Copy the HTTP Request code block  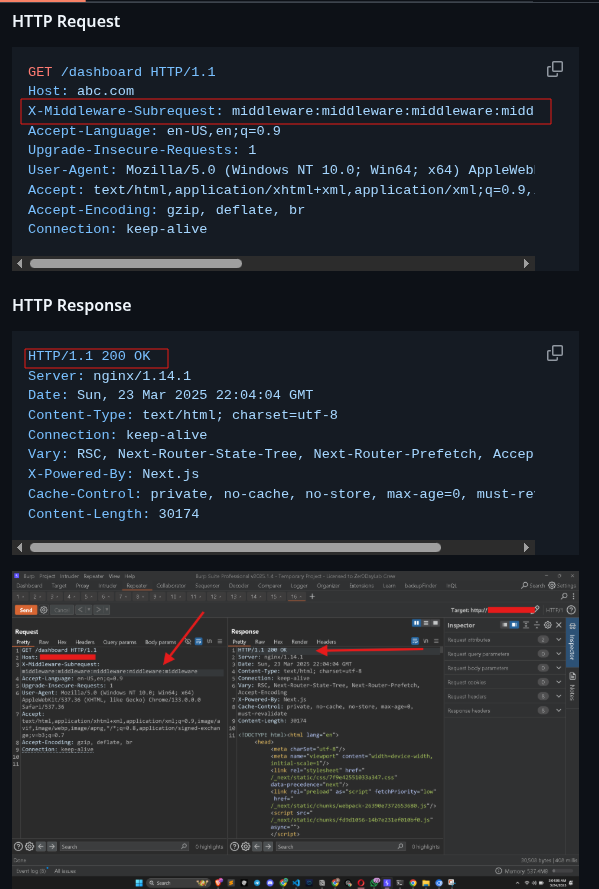(555, 69)
